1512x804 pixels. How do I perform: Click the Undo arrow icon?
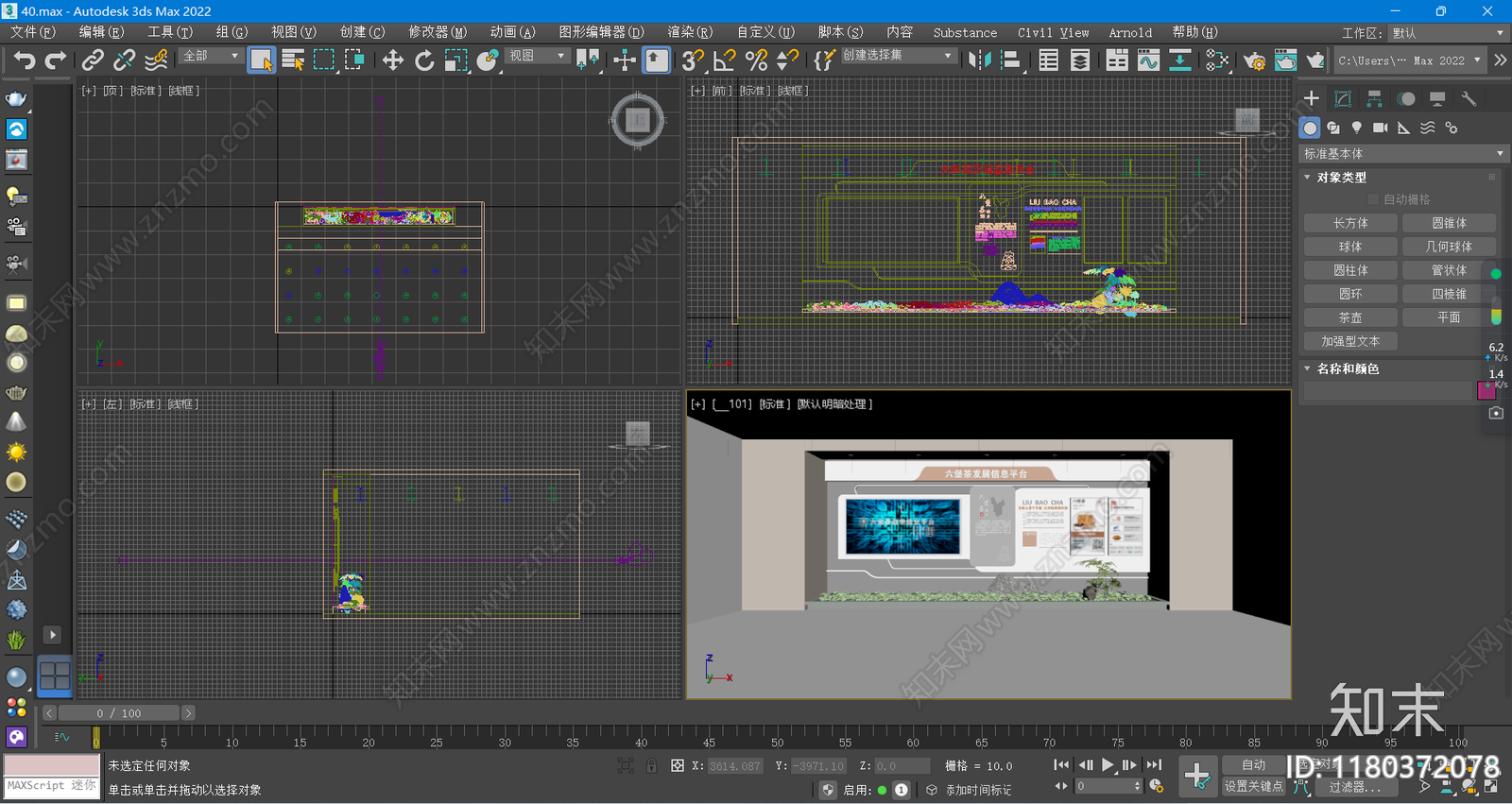[x=24, y=60]
